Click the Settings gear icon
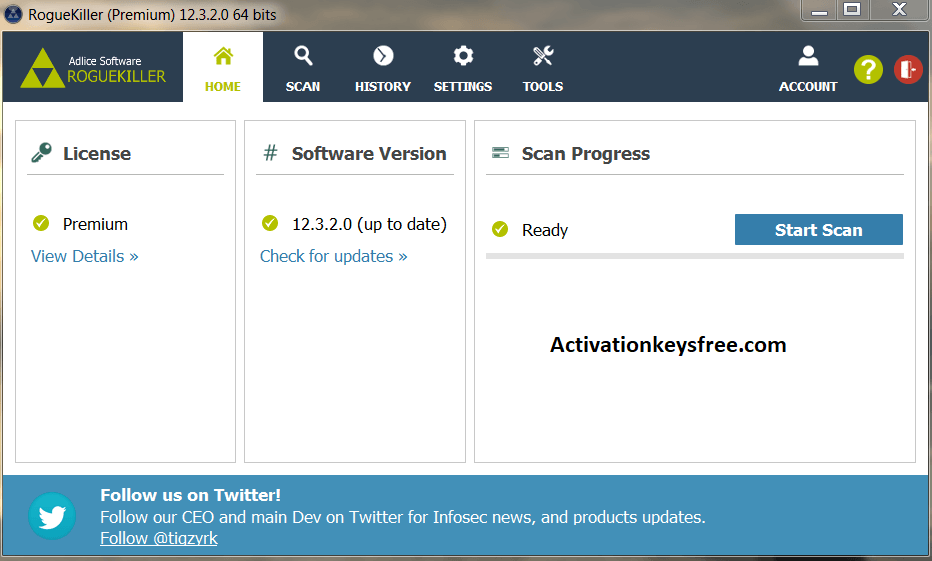The width and height of the screenshot is (932, 561). [x=463, y=56]
